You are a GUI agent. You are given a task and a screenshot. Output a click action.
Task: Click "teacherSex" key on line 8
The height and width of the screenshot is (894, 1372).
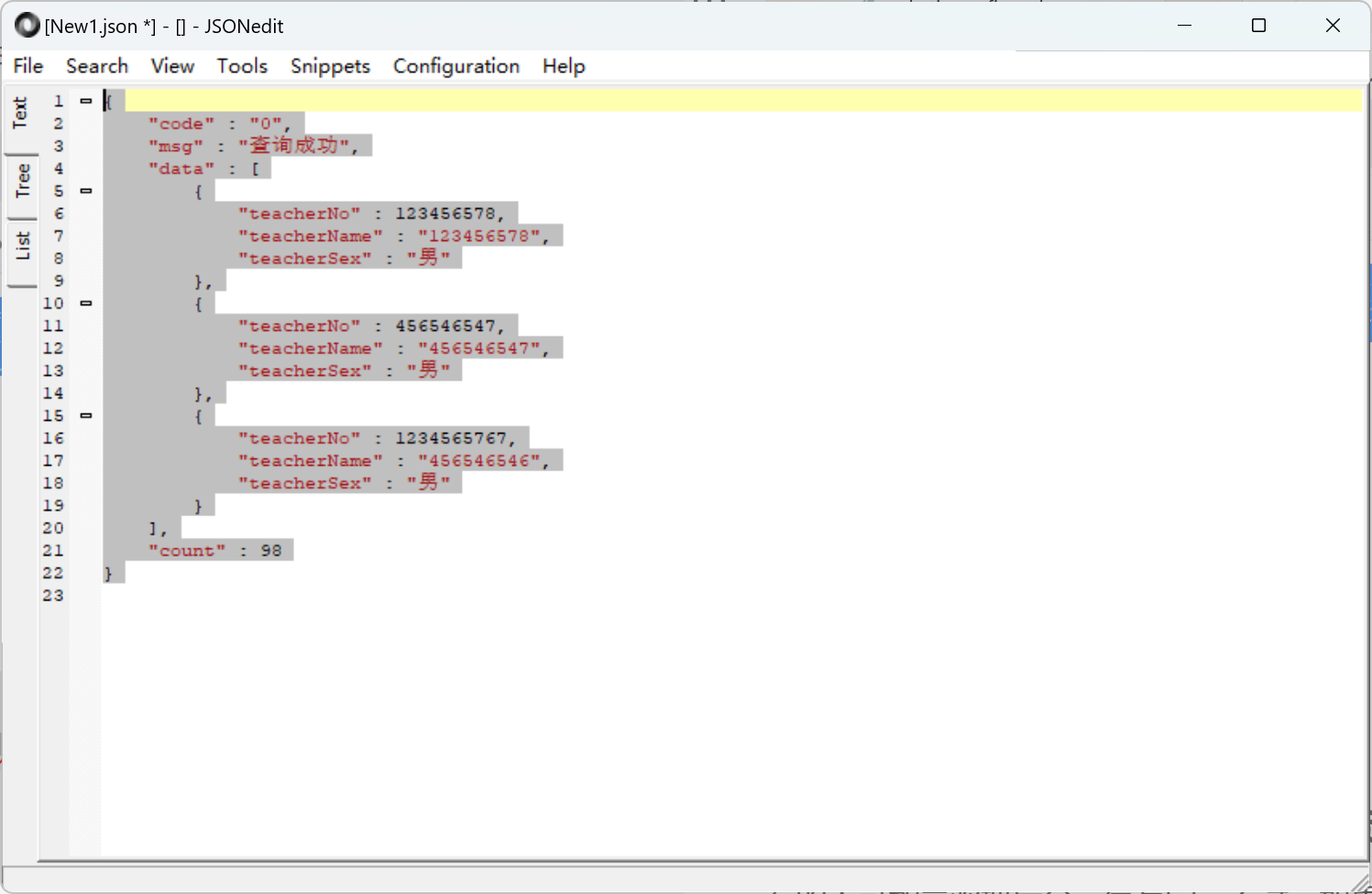point(305,259)
